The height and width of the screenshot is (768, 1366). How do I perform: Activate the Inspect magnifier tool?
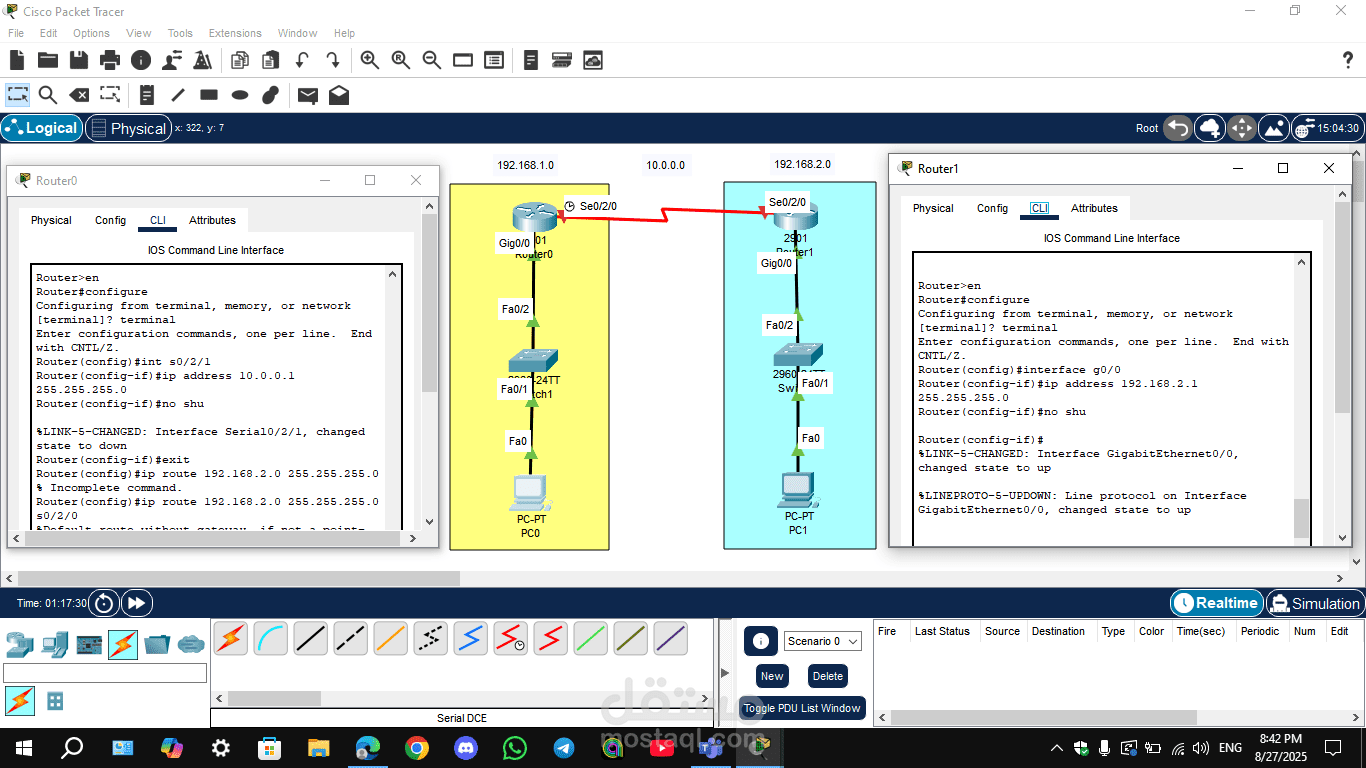[47, 95]
